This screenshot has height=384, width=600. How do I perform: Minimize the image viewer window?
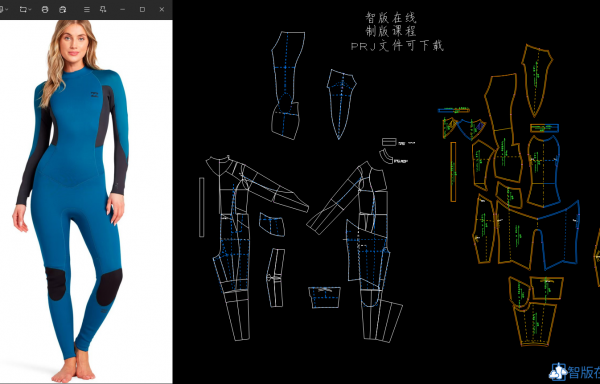122,10
